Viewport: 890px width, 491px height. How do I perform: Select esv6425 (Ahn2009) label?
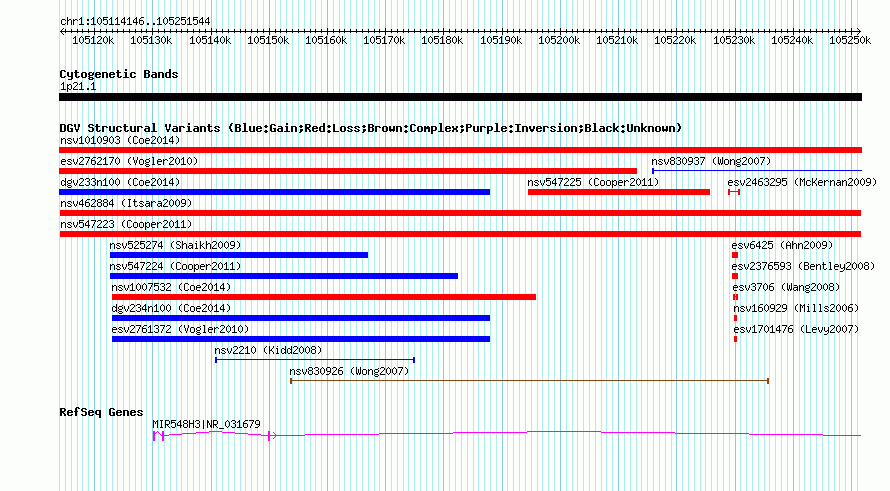coord(782,245)
